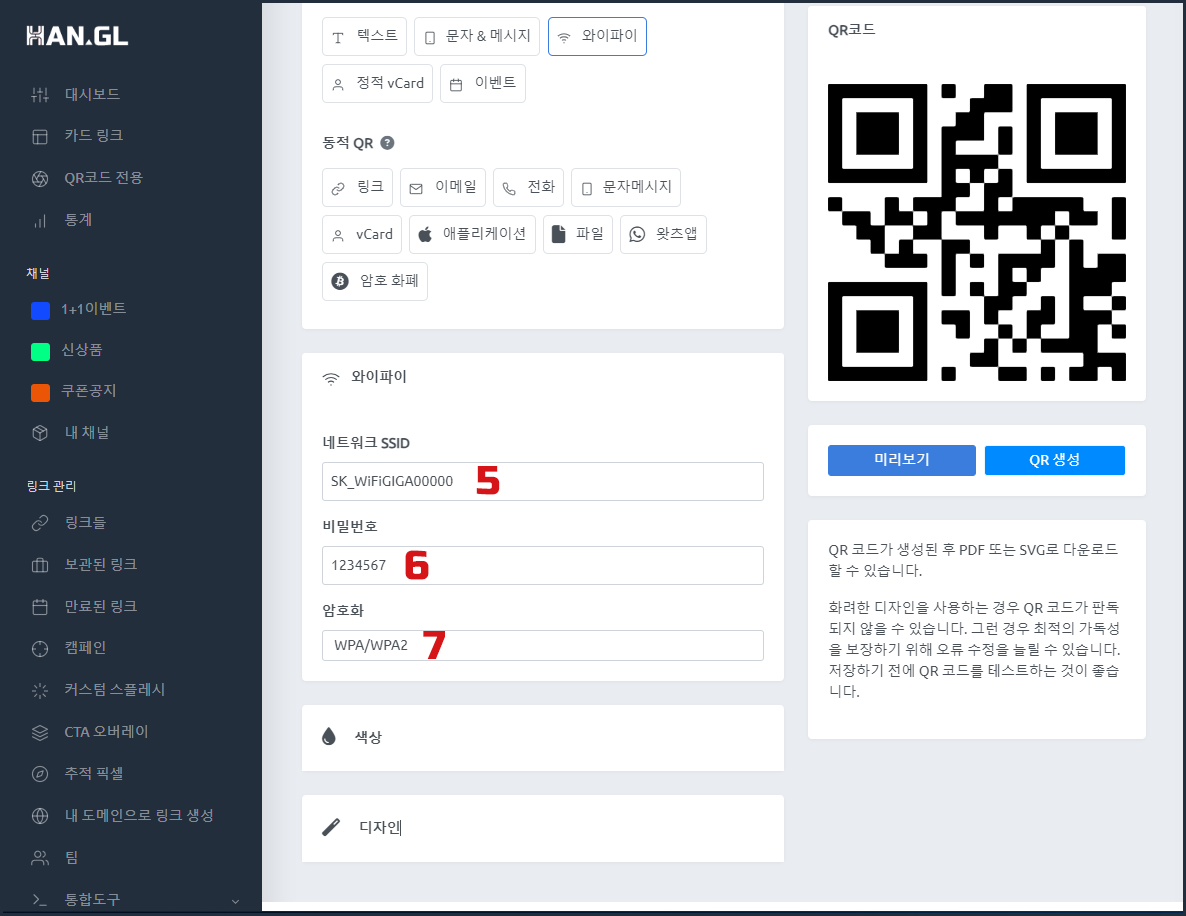Choose the 파일 file QR type
Image resolution: width=1186 pixels, height=916 pixels.
pos(578,234)
